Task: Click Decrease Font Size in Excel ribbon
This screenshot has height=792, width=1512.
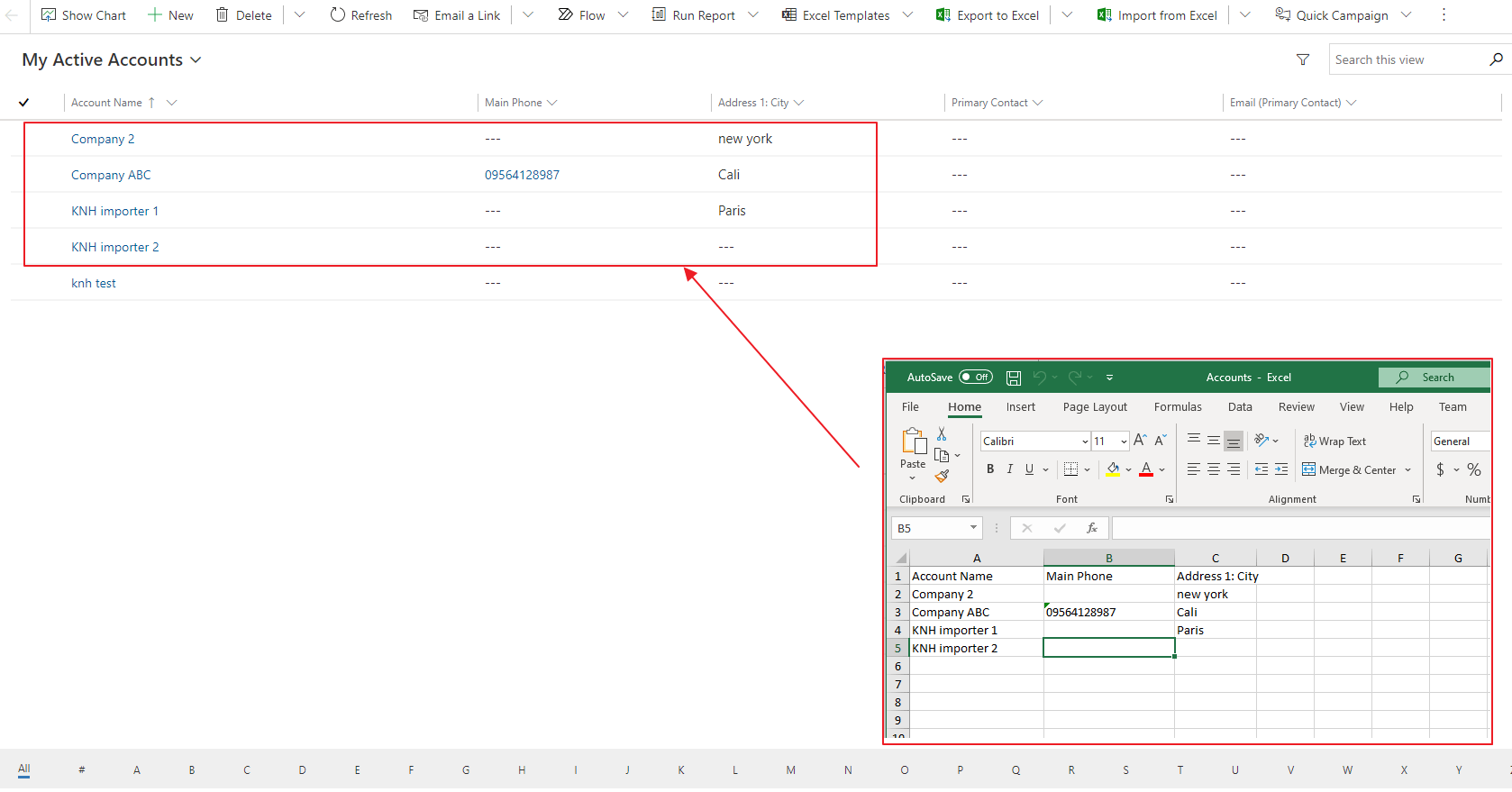Action: point(1160,441)
